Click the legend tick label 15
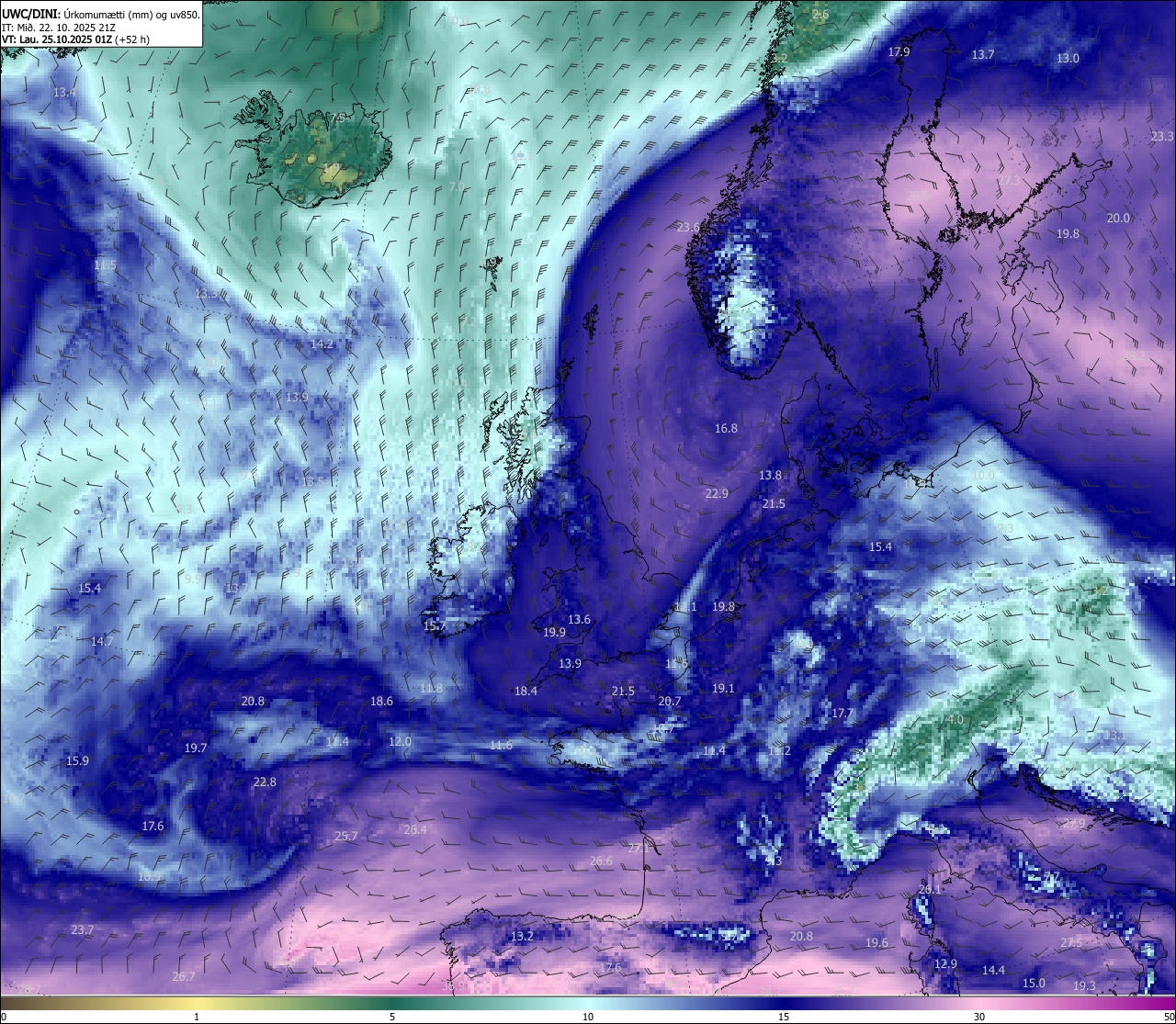This screenshot has width=1176, height=1024. coord(784,1017)
